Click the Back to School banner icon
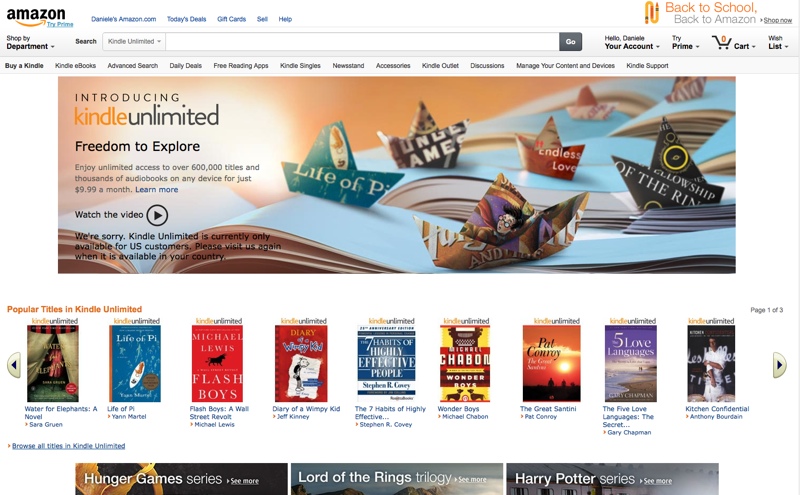800x495 pixels. point(652,13)
